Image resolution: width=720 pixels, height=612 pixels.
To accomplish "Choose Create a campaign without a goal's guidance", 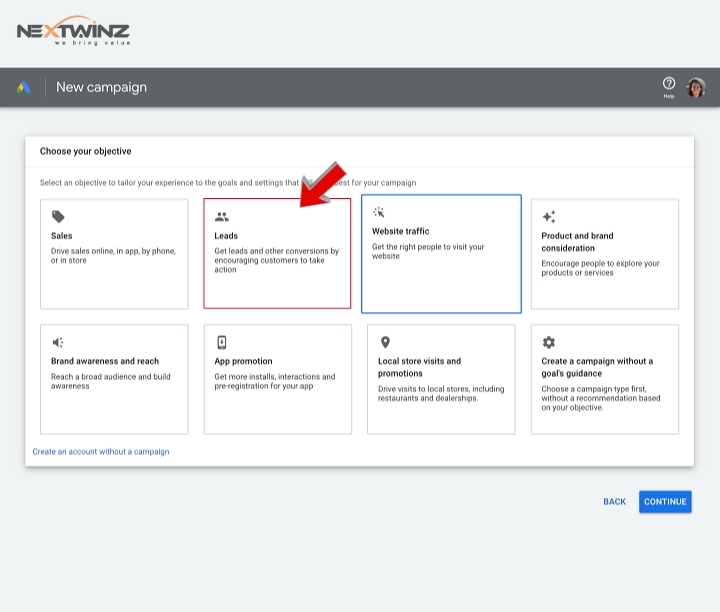I will (x=597, y=367).
